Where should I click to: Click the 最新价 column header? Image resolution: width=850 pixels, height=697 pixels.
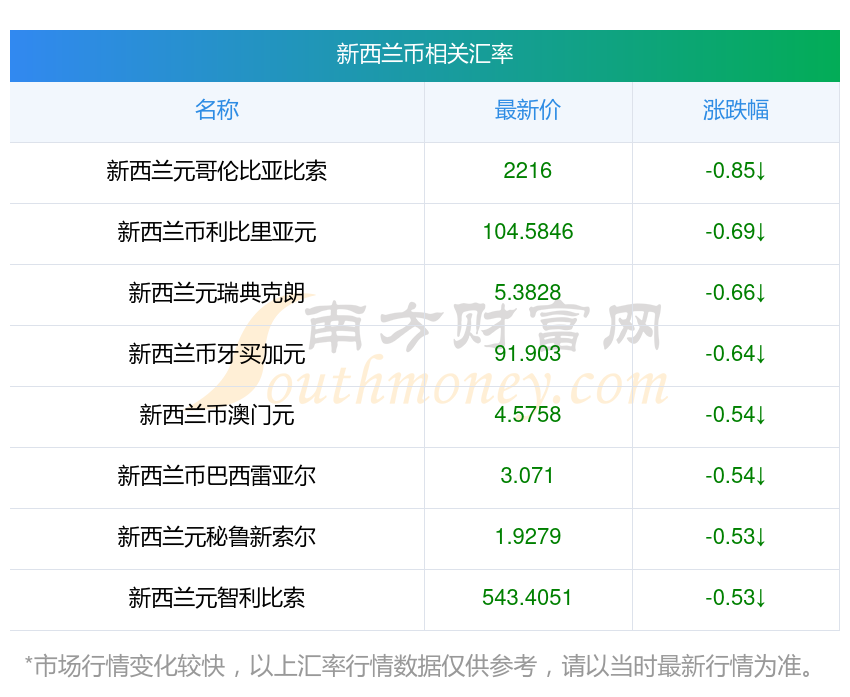click(527, 110)
